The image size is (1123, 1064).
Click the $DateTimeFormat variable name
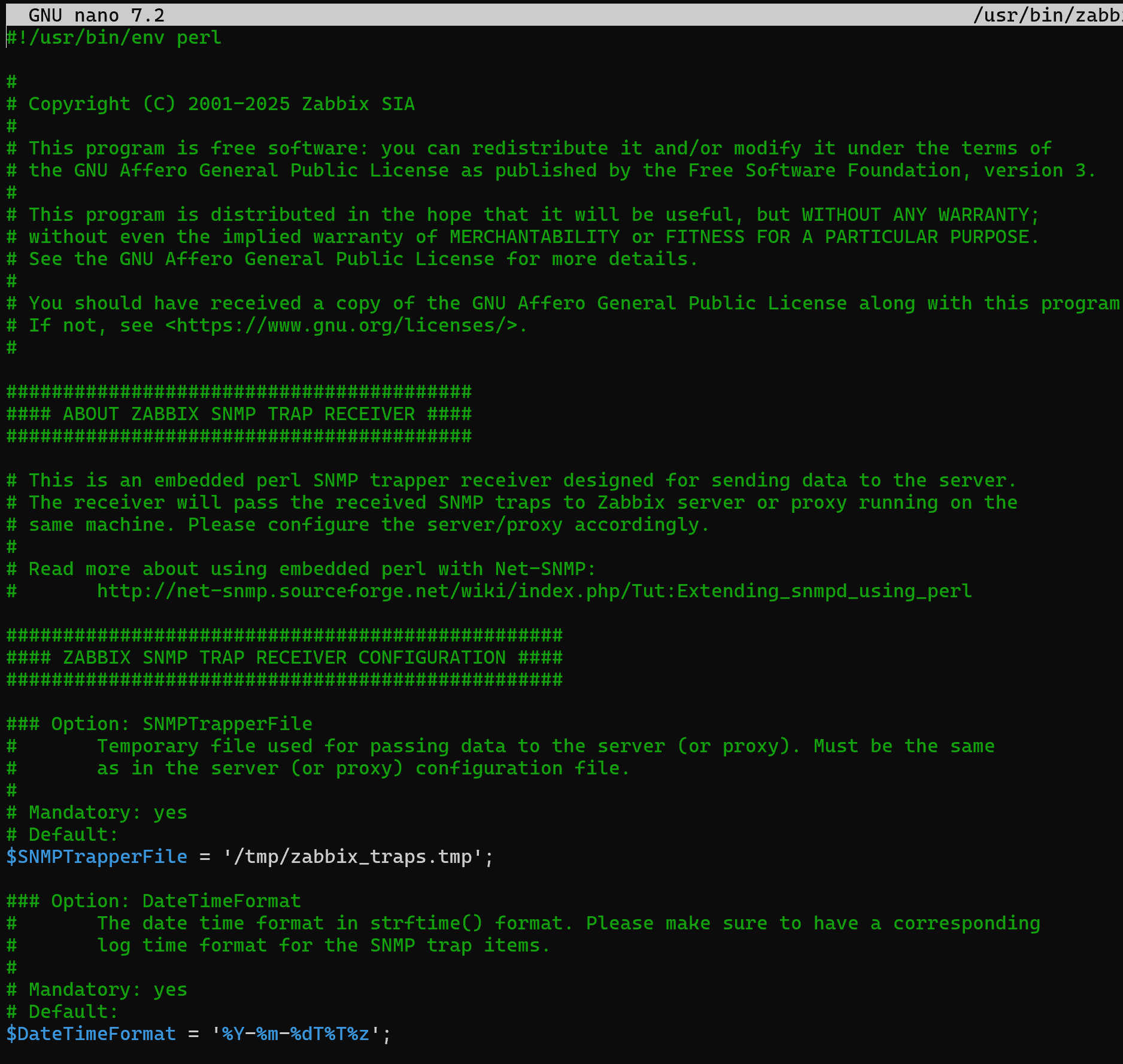91,1034
